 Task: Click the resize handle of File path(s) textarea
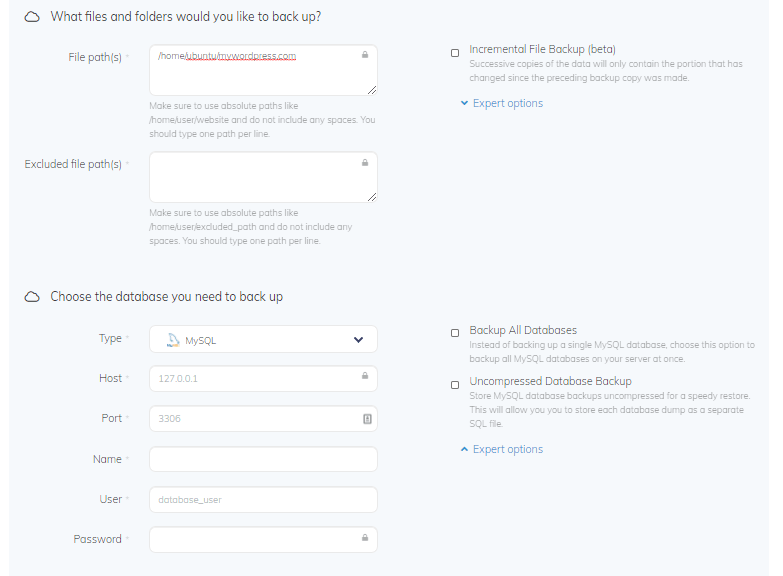[x=372, y=90]
